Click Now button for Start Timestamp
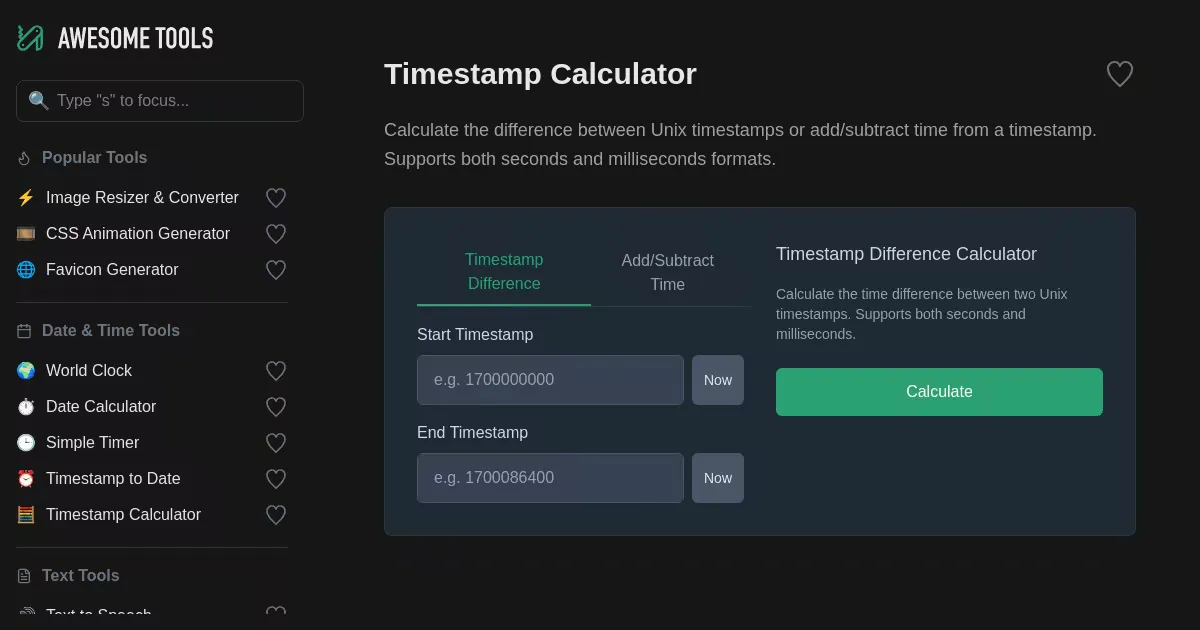Viewport: 1200px width, 630px height. point(717,380)
